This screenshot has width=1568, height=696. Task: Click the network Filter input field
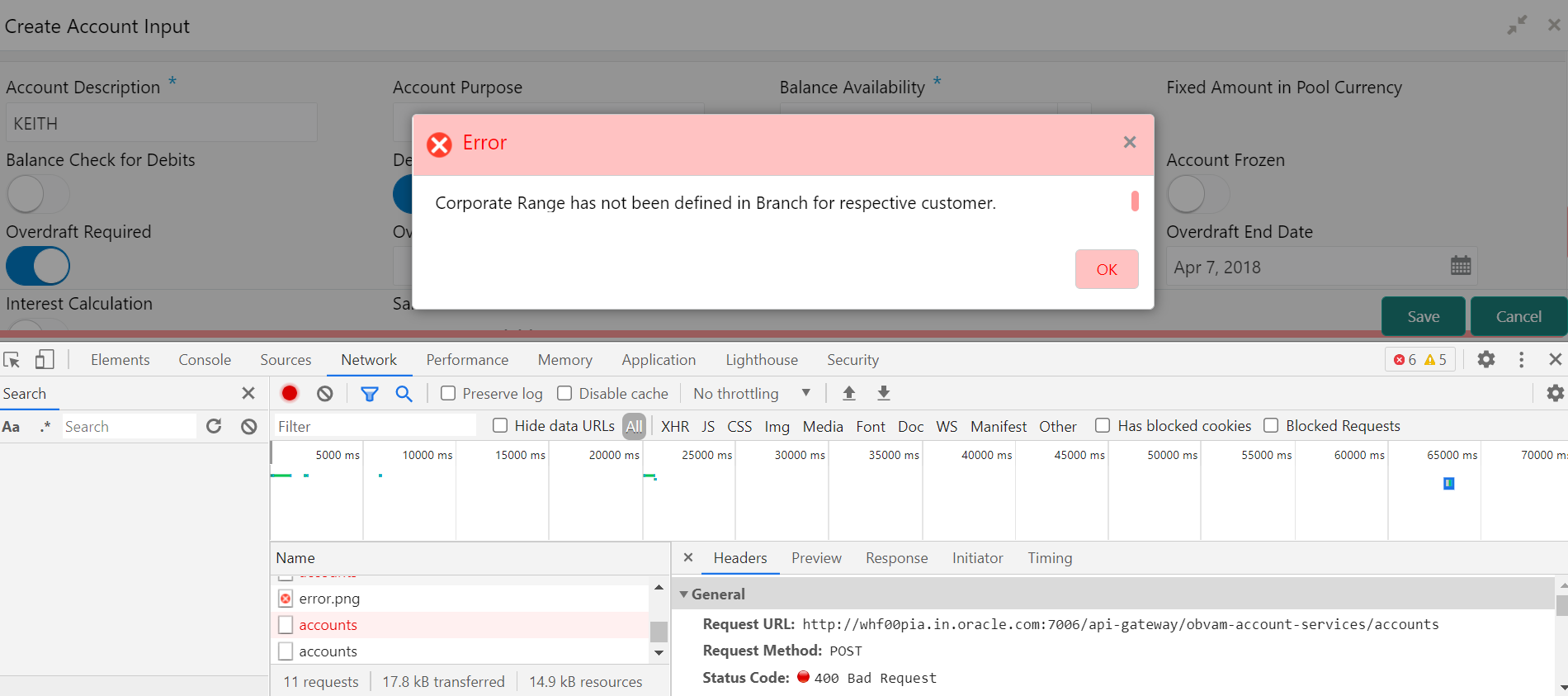[x=375, y=426]
